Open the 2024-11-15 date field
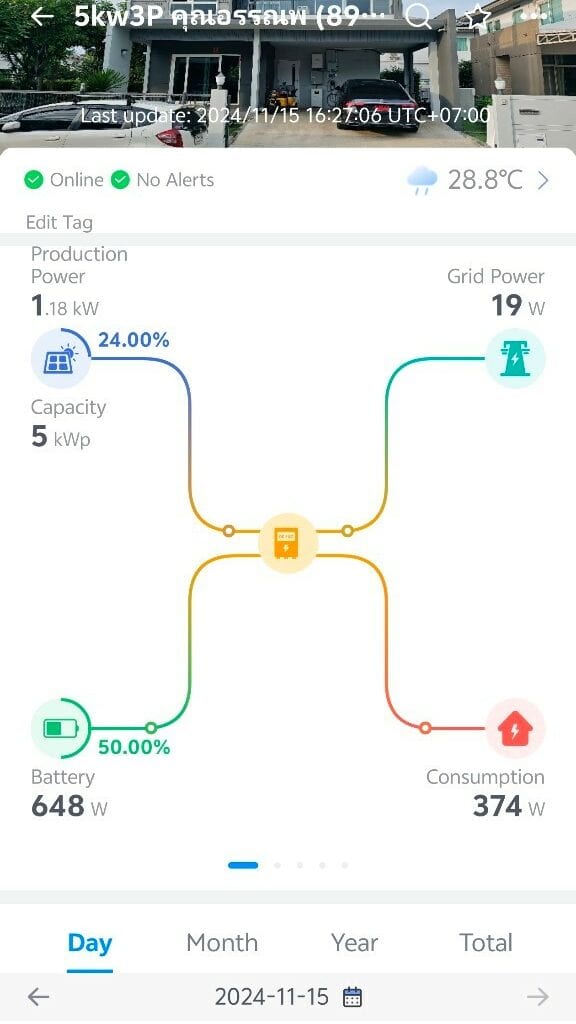The height and width of the screenshot is (1024, 576). click(x=272, y=997)
